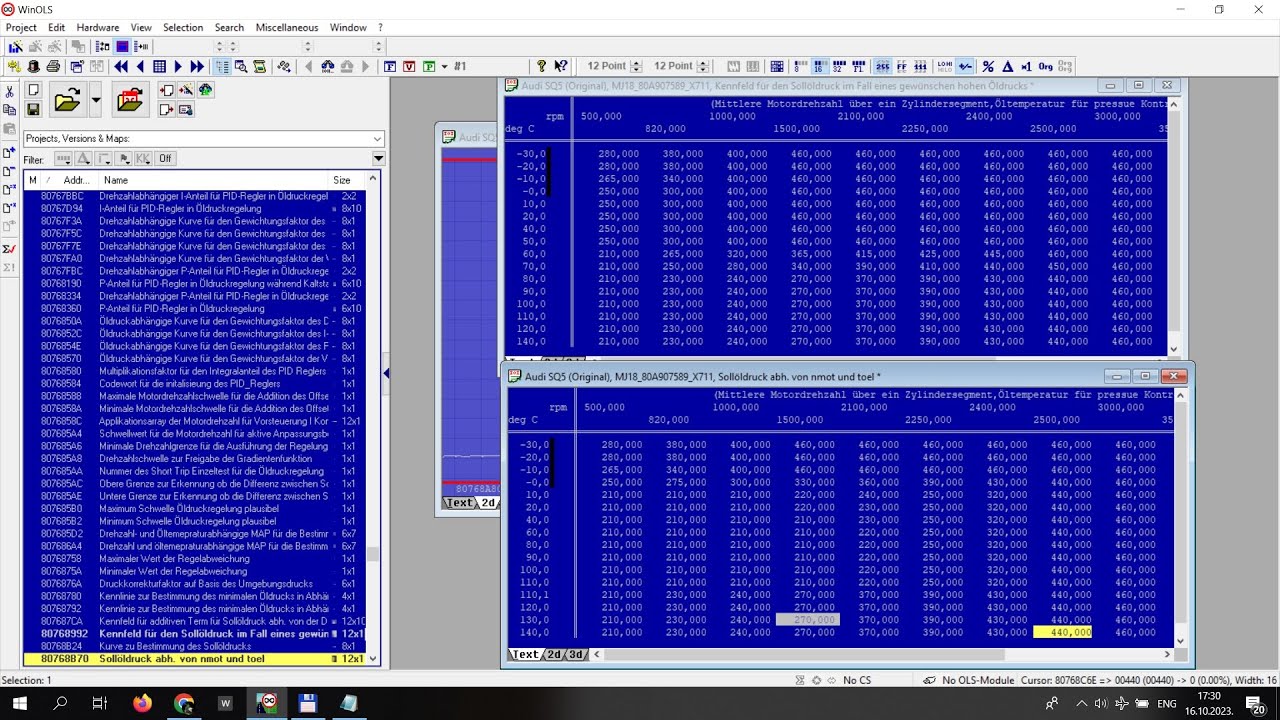Toggle 32-bit data display

pyautogui.click(x=839, y=66)
